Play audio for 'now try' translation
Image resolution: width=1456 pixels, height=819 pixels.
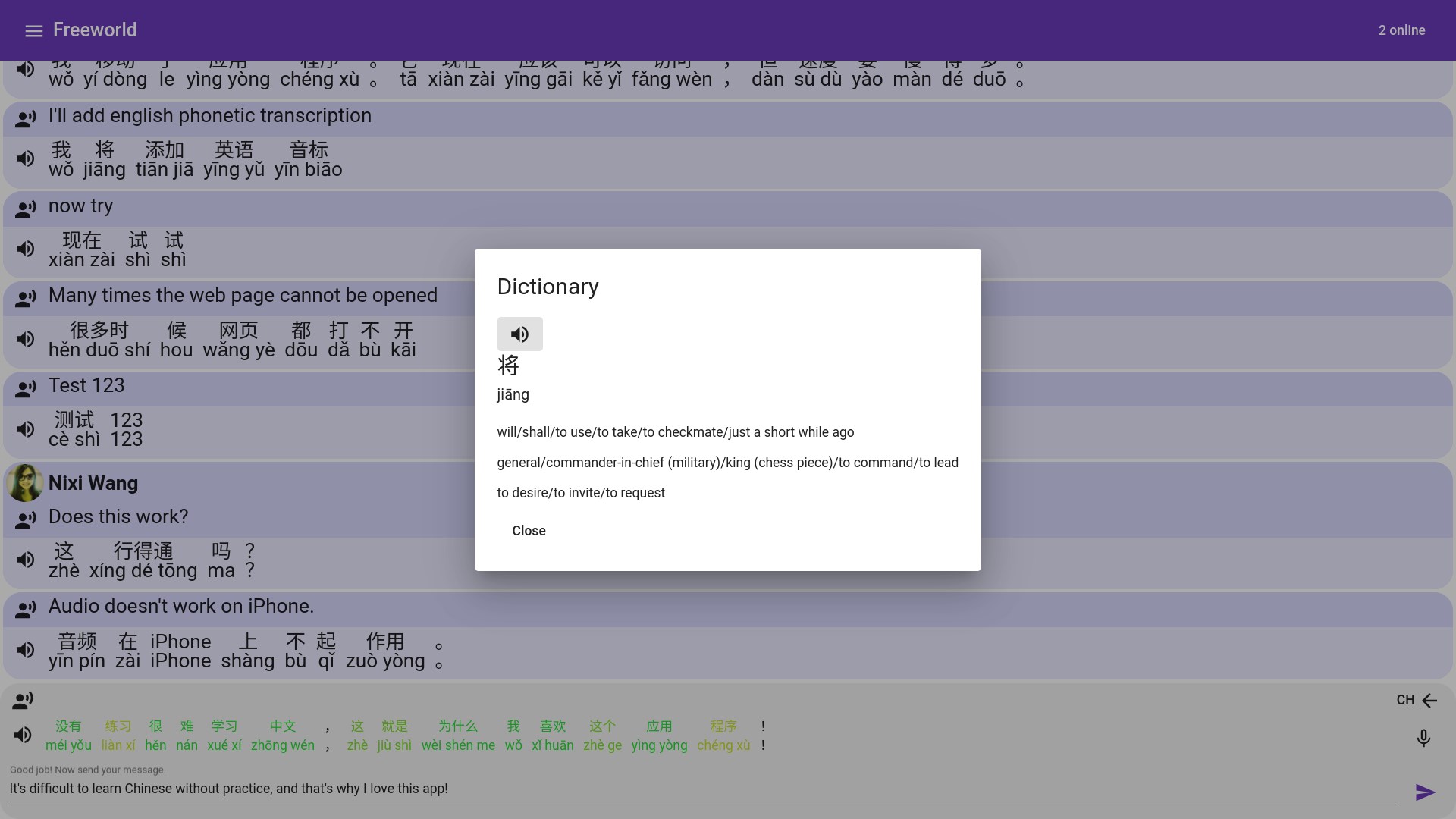[x=26, y=249]
